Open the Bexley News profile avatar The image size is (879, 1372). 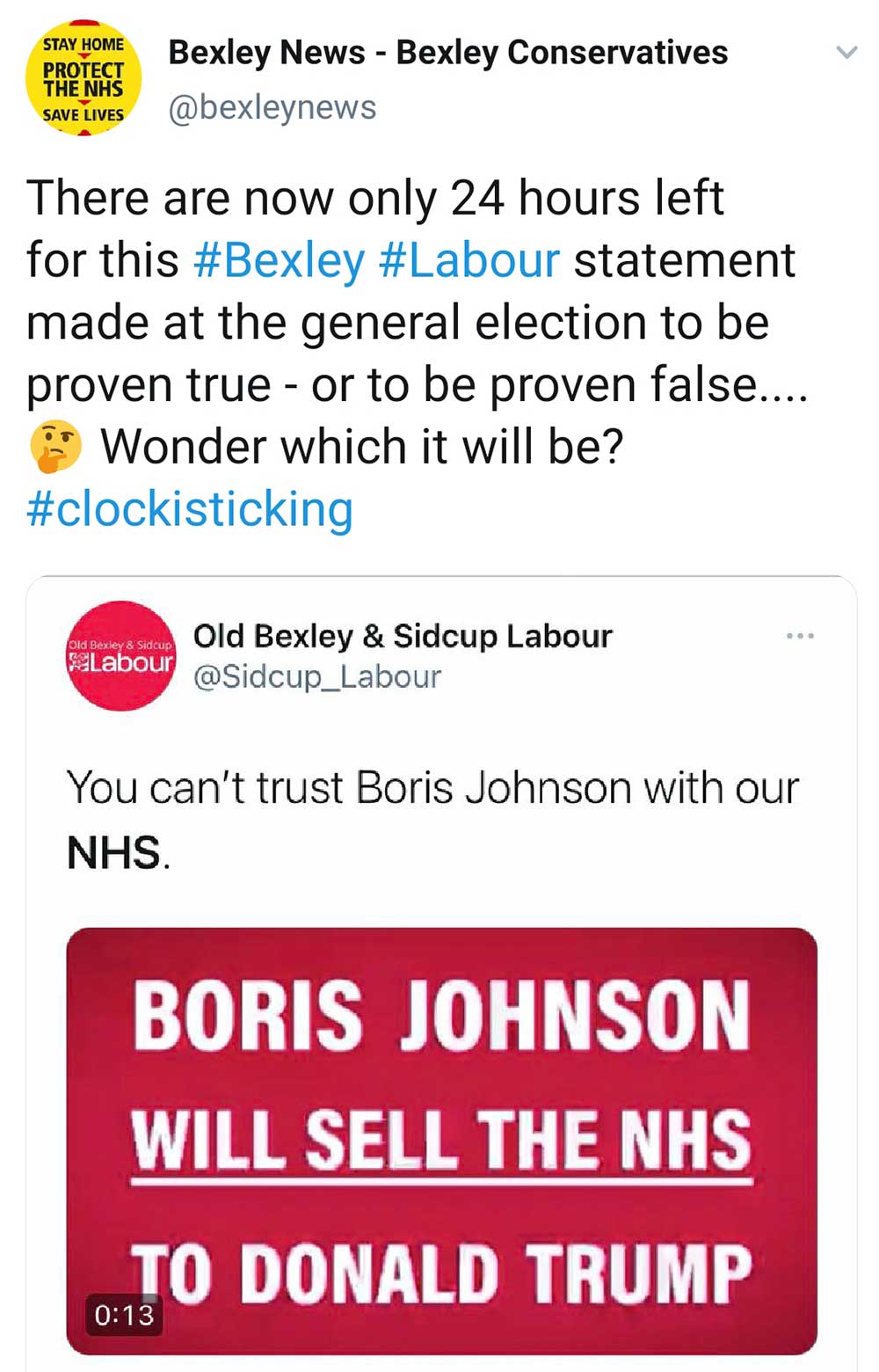(84, 78)
